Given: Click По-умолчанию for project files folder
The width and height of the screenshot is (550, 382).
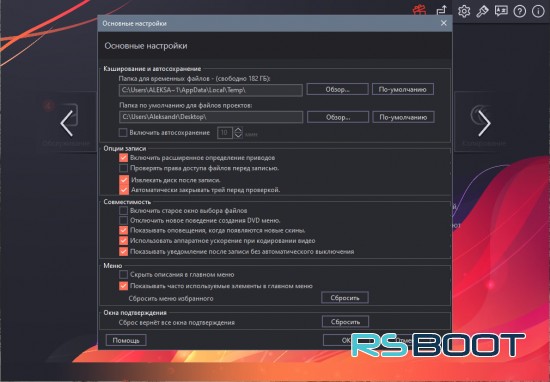Looking at the screenshot, I should (403, 117).
